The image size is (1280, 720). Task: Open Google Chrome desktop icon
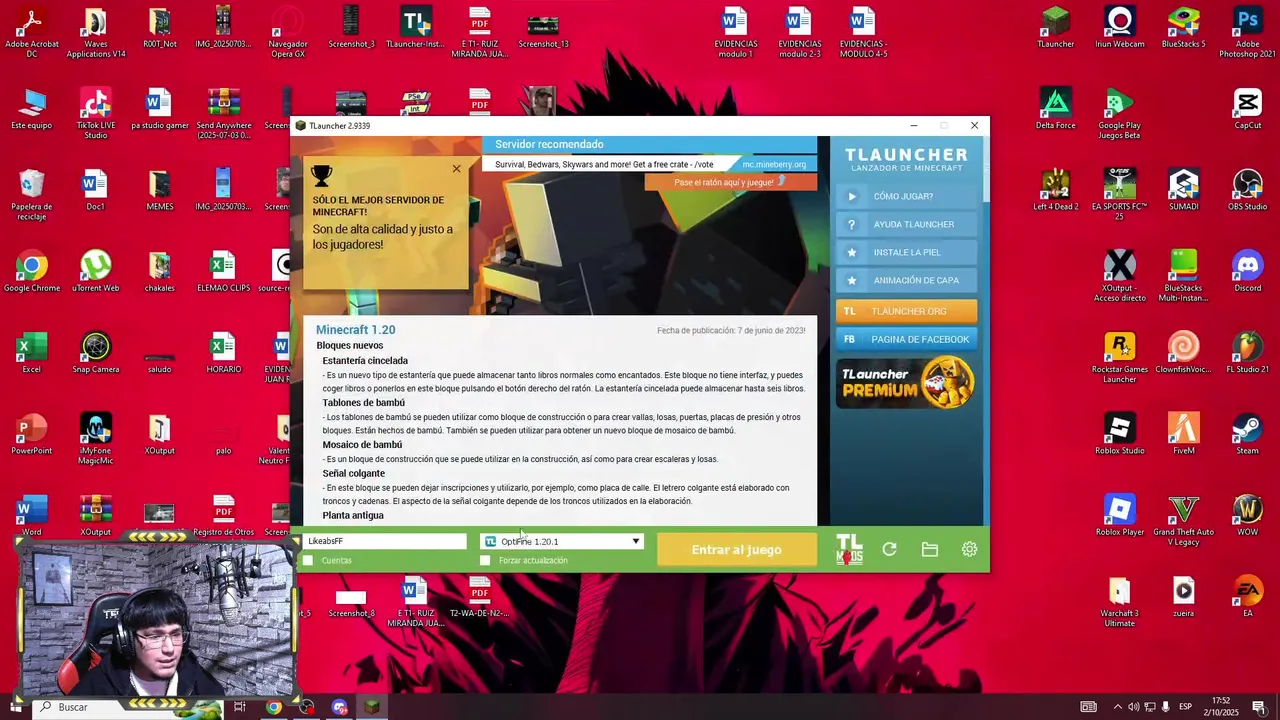point(32,271)
